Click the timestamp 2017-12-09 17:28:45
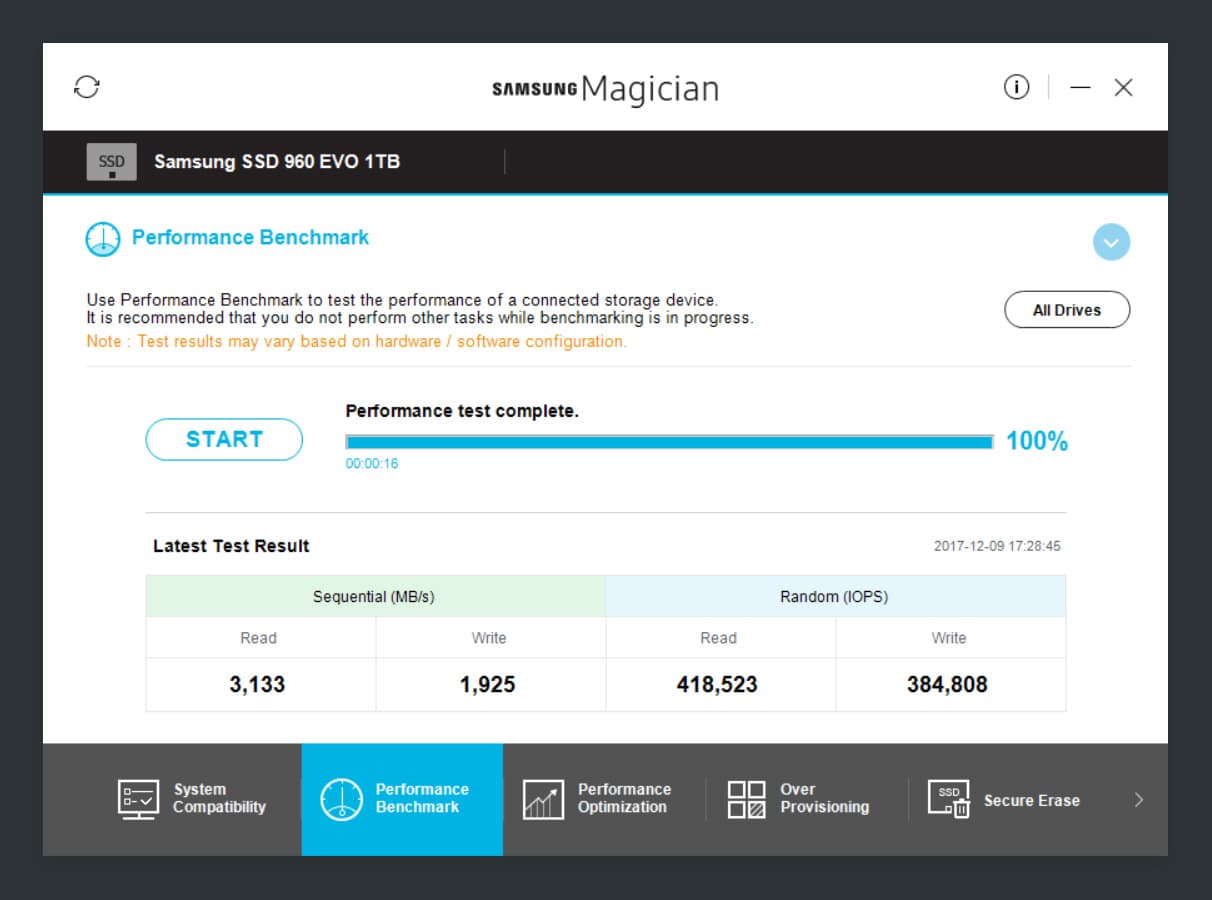 997,546
